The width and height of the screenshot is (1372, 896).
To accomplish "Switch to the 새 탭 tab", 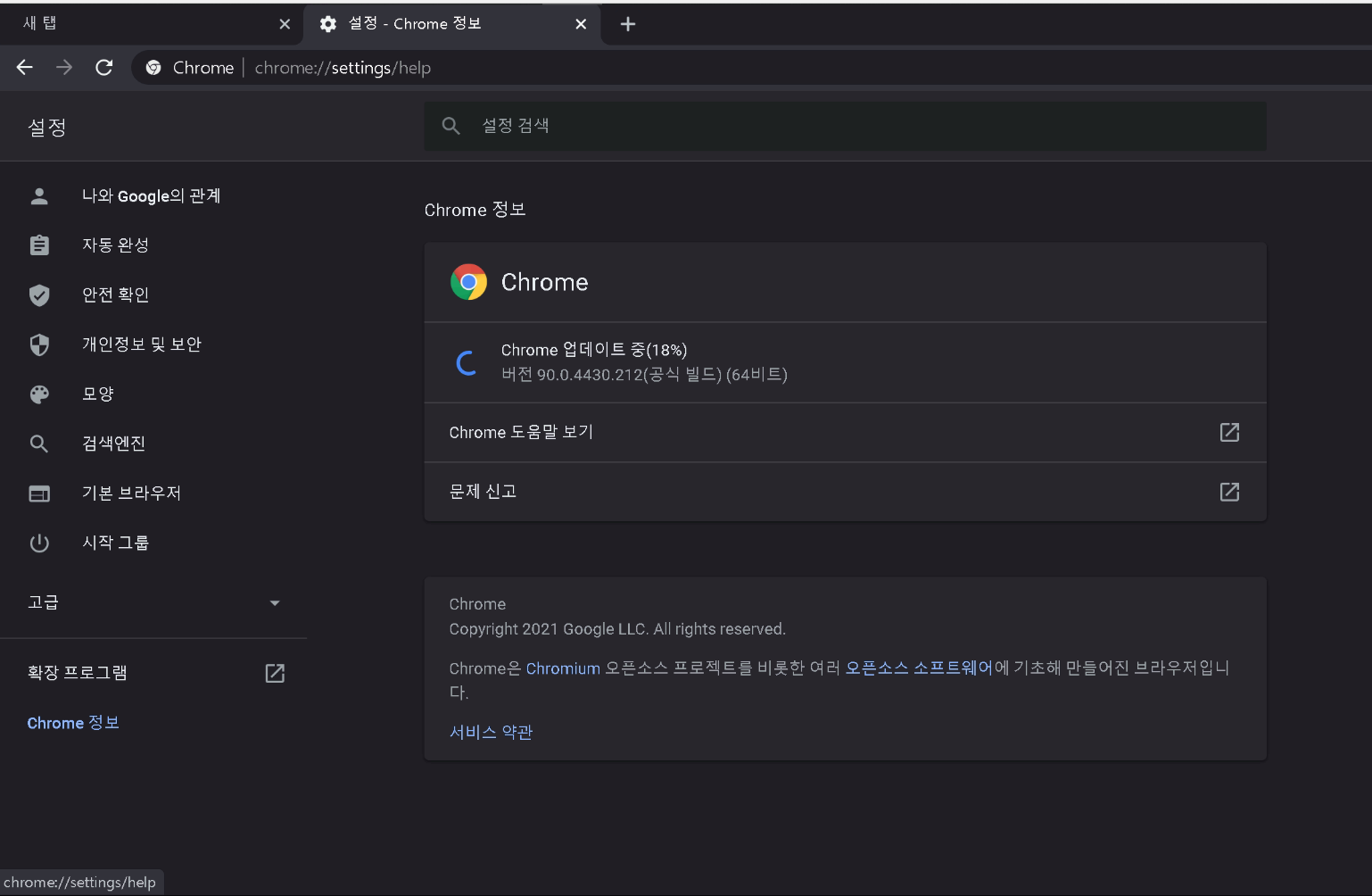I will [x=152, y=24].
